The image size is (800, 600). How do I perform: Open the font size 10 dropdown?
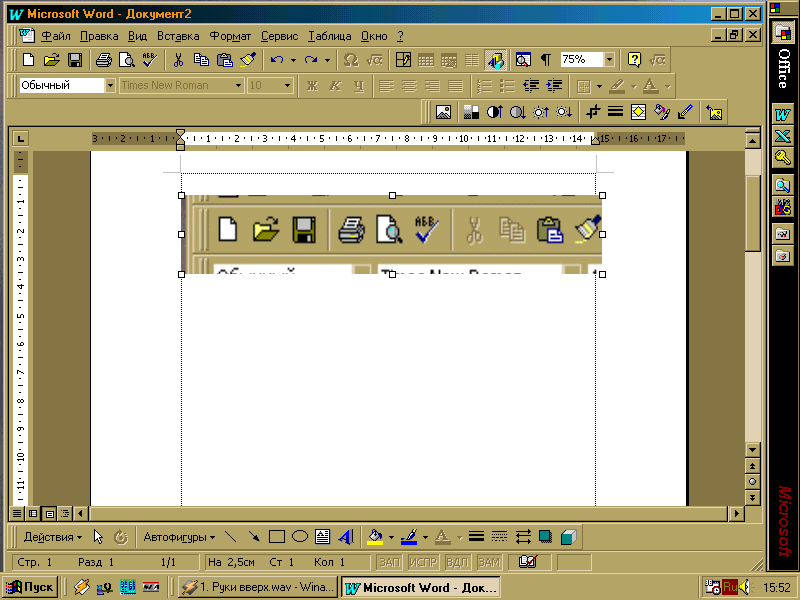pos(288,86)
